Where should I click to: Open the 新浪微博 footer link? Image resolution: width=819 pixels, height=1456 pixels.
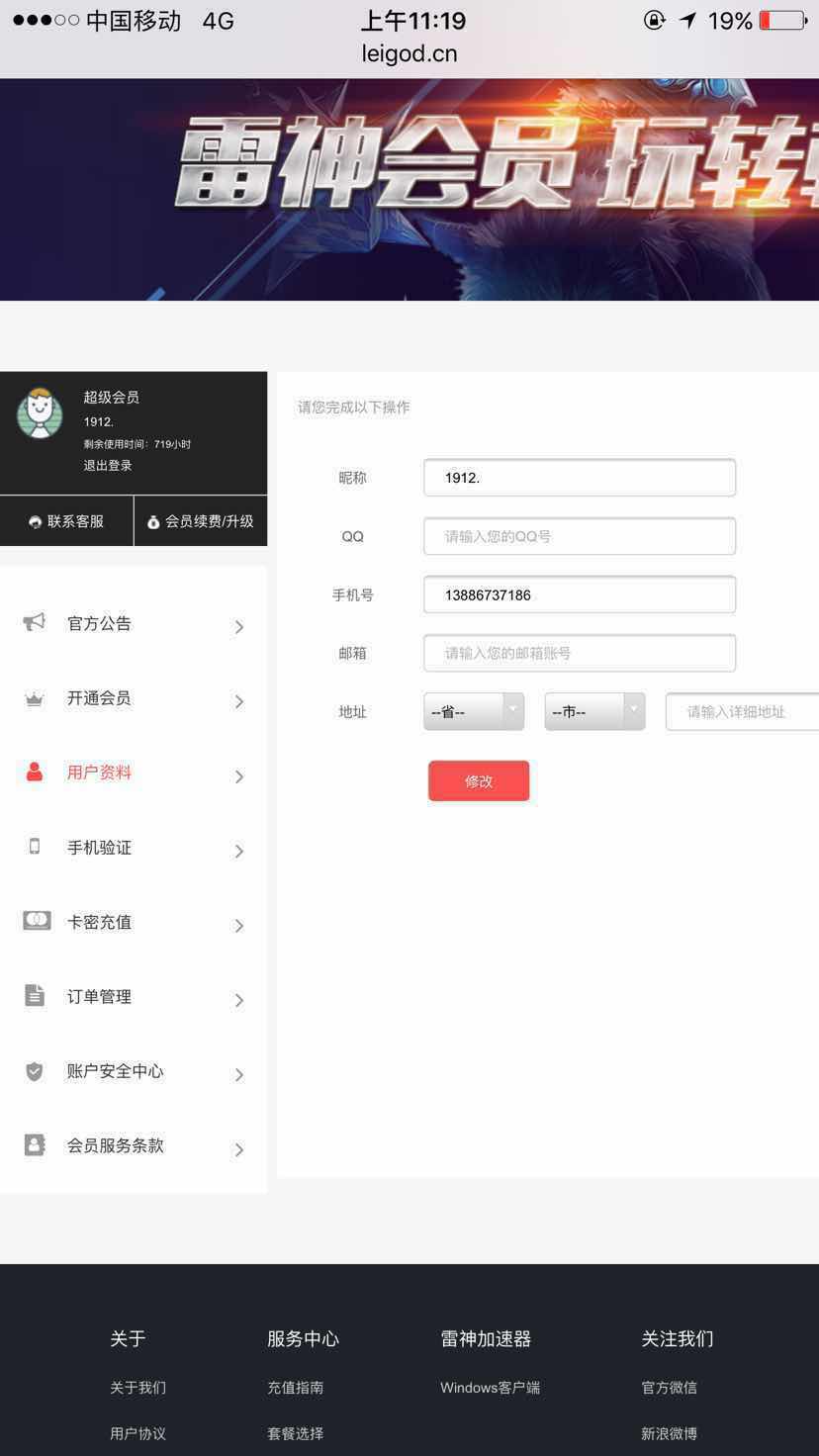669,1433
